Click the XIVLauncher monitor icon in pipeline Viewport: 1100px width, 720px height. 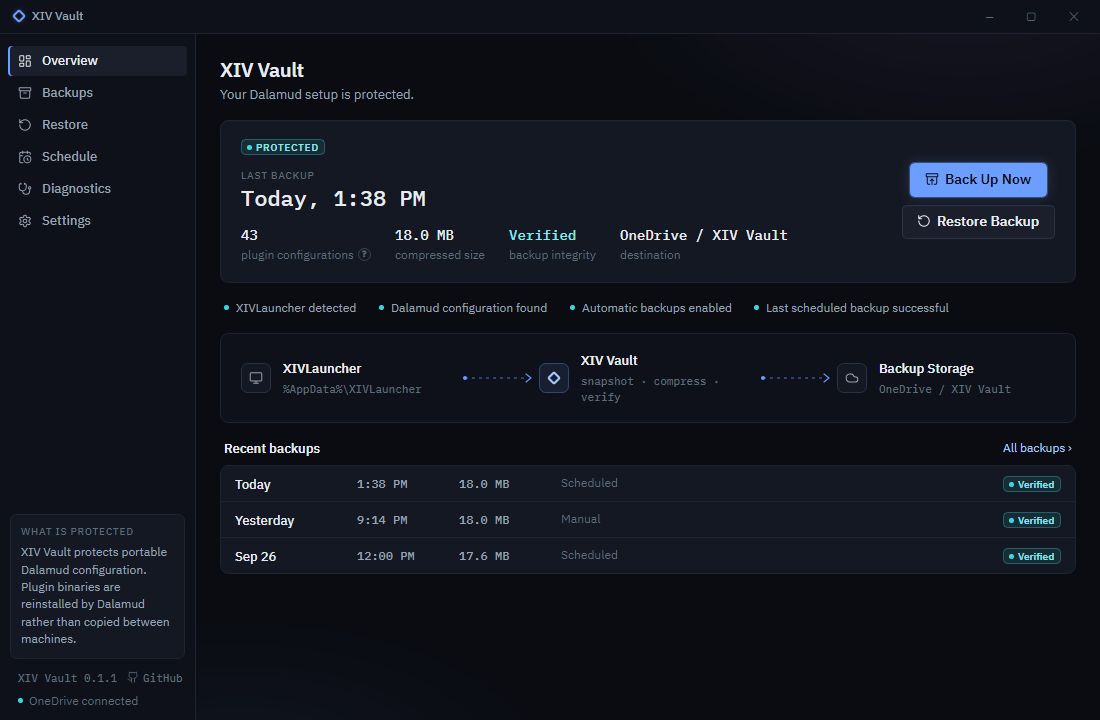256,378
